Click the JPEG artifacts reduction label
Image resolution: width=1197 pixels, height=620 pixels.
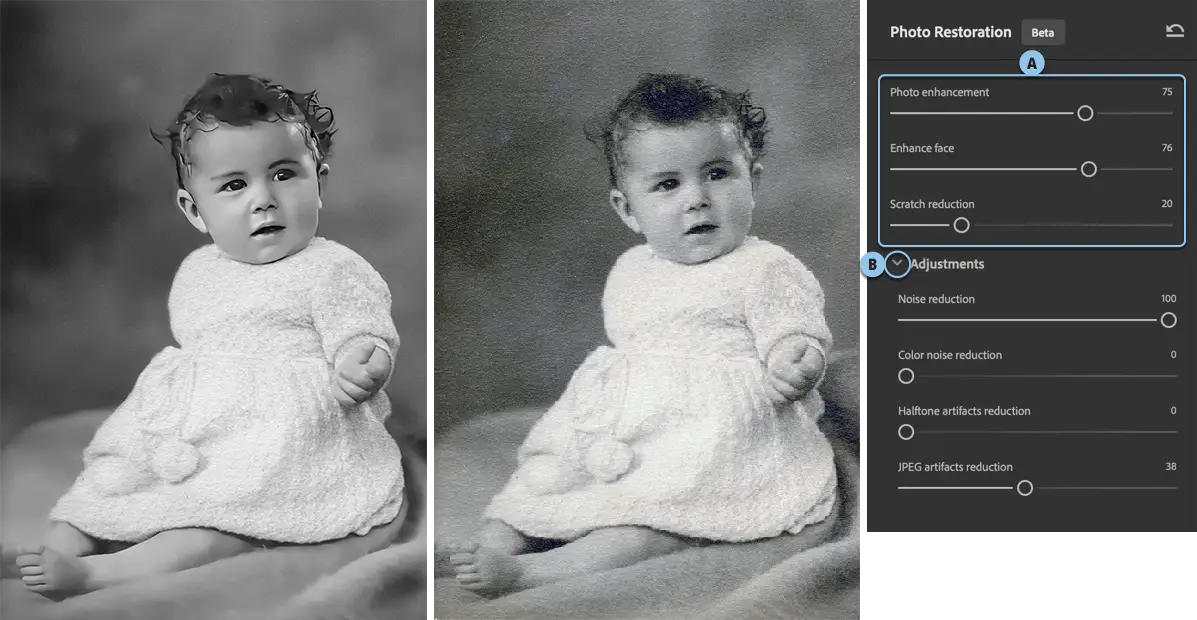[x=954, y=467]
